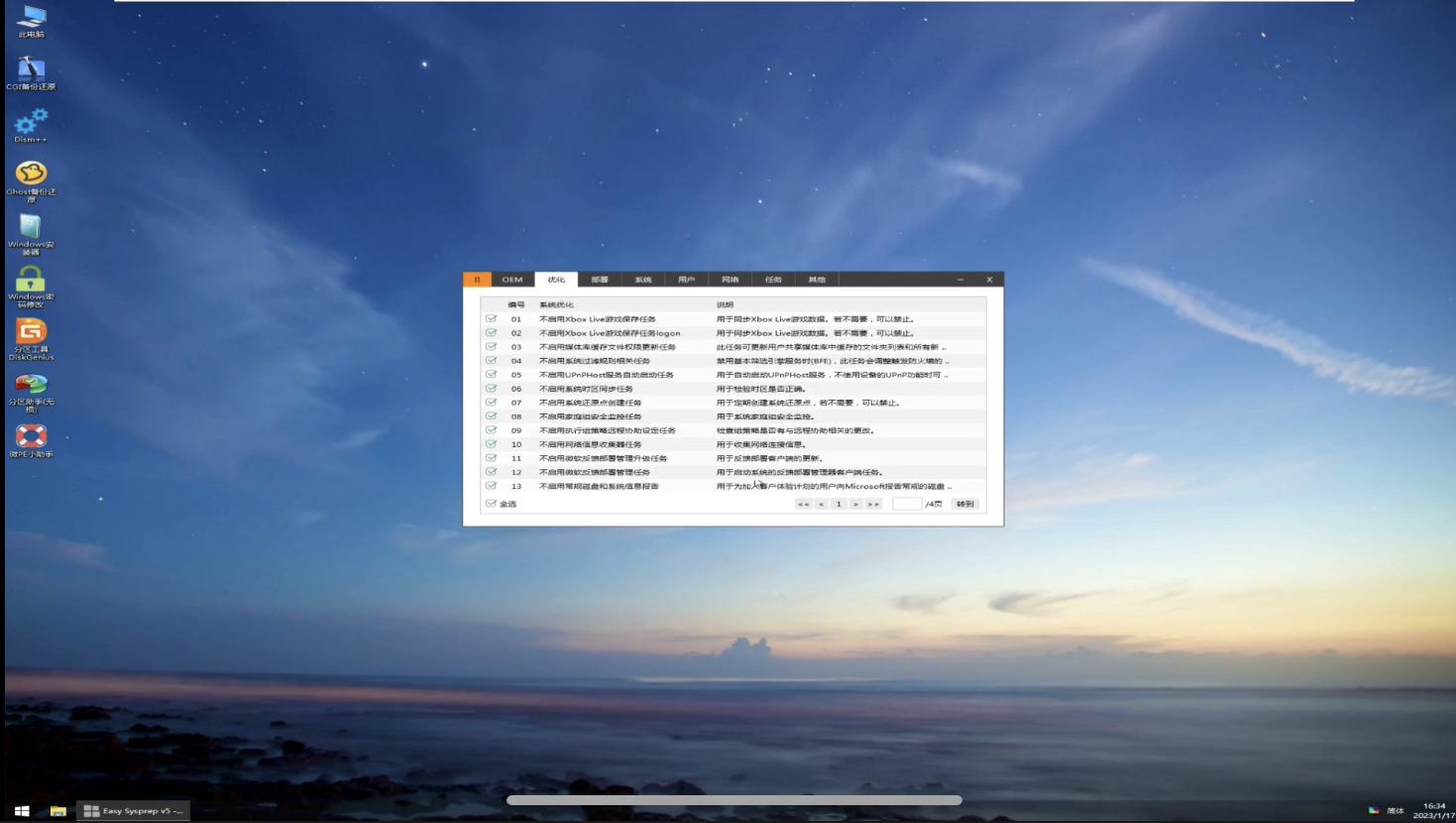Focus the page number input field
1456x823 pixels.
pyautogui.click(x=907, y=504)
